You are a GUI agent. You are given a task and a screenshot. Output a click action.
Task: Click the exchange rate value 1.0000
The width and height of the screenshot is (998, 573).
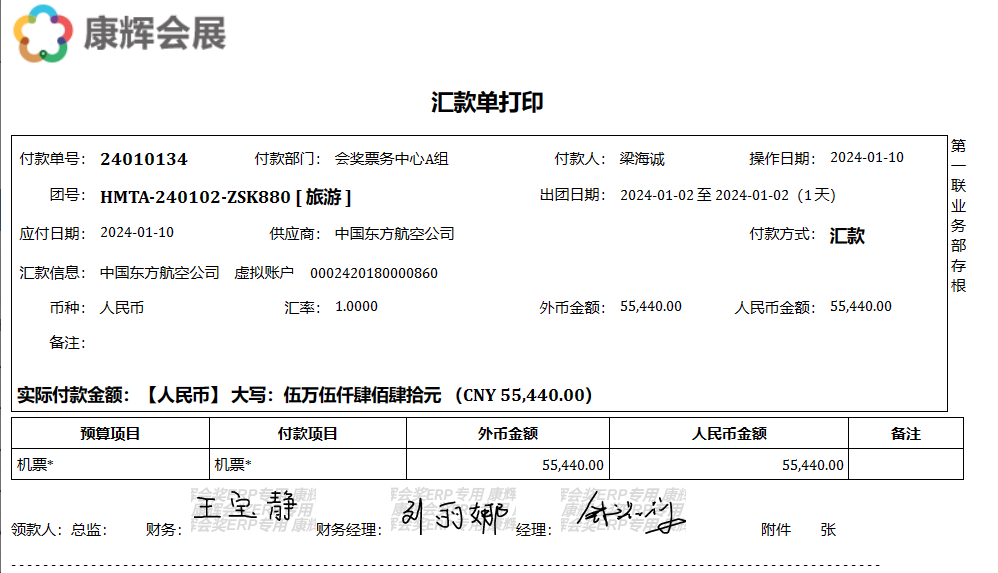[356, 307]
